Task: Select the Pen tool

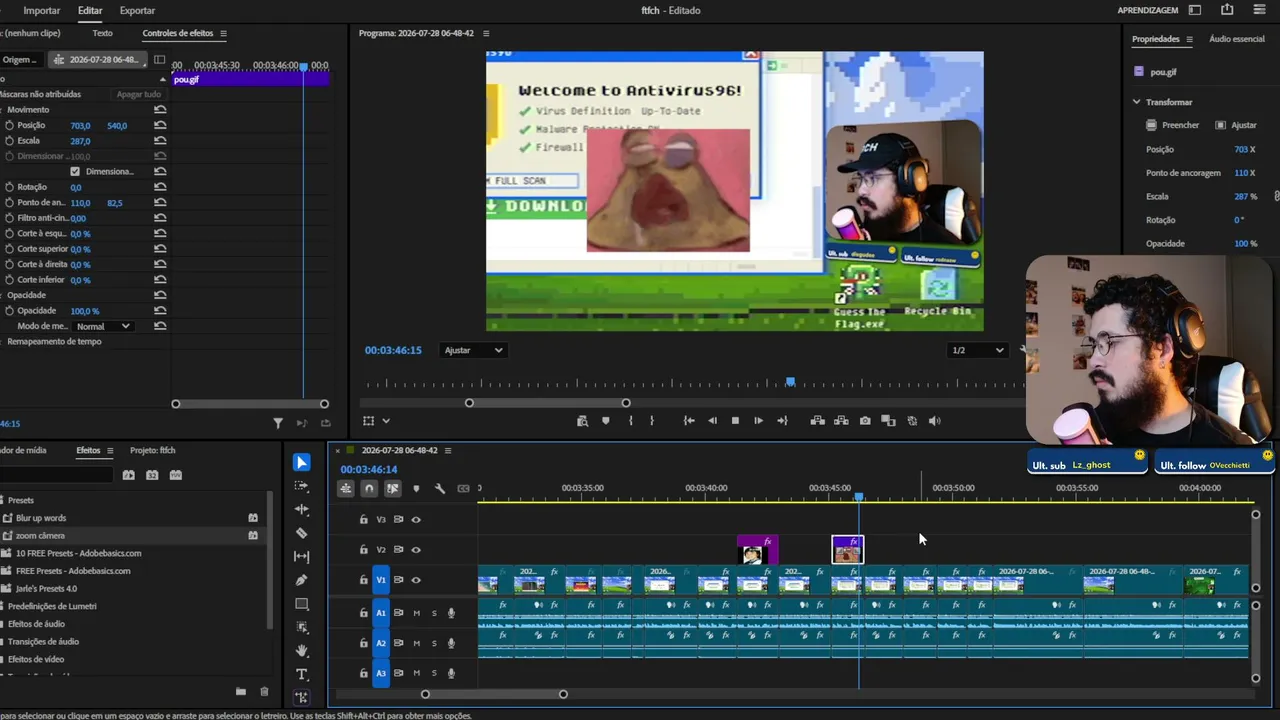Action: tap(302, 580)
